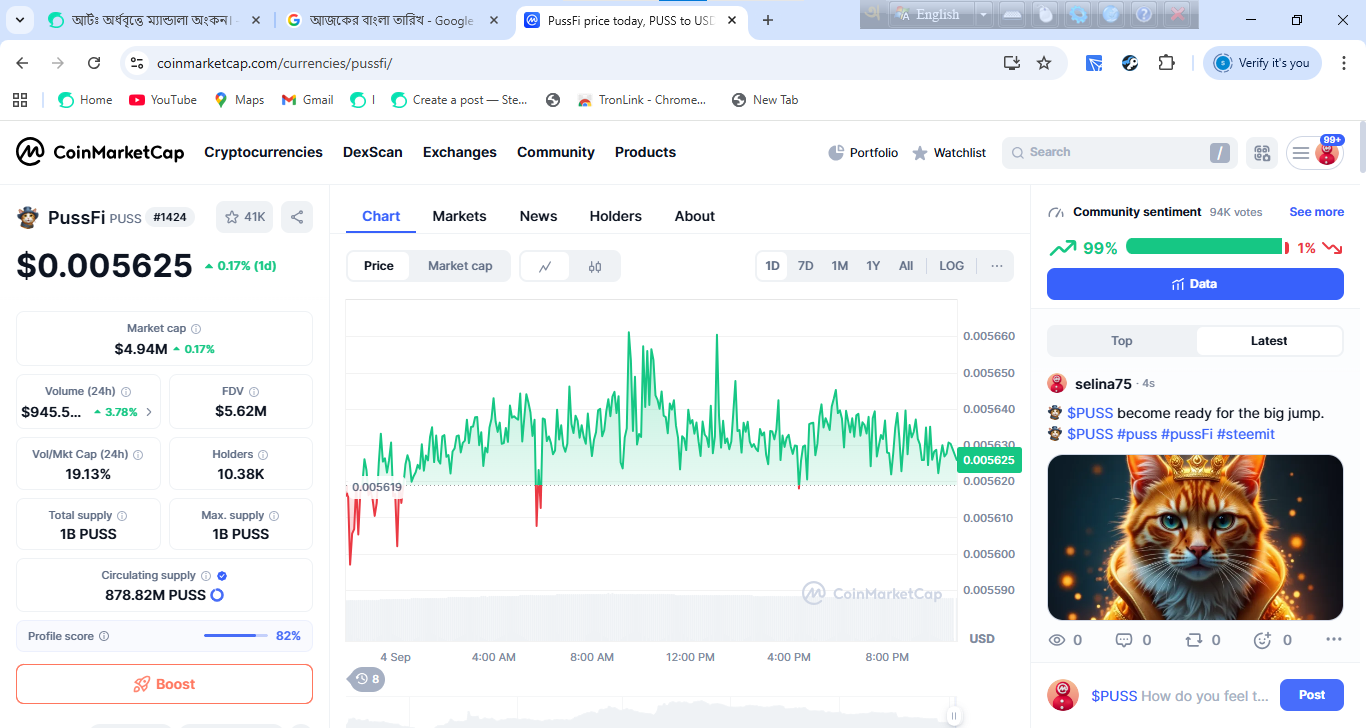Open the comment icon on selina75's post
Image resolution: width=1366 pixels, height=728 pixels.
pyautogui.click(x=1123, y=640)
